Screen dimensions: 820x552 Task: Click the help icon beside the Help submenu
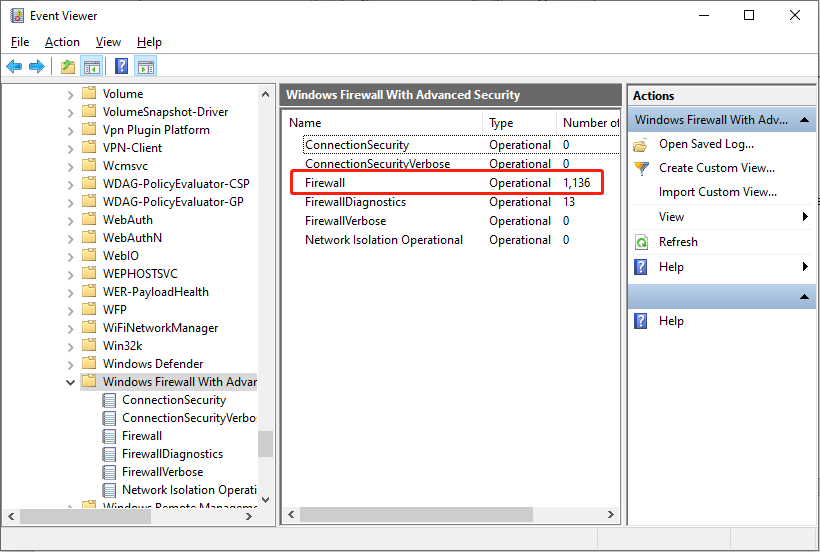641,267
